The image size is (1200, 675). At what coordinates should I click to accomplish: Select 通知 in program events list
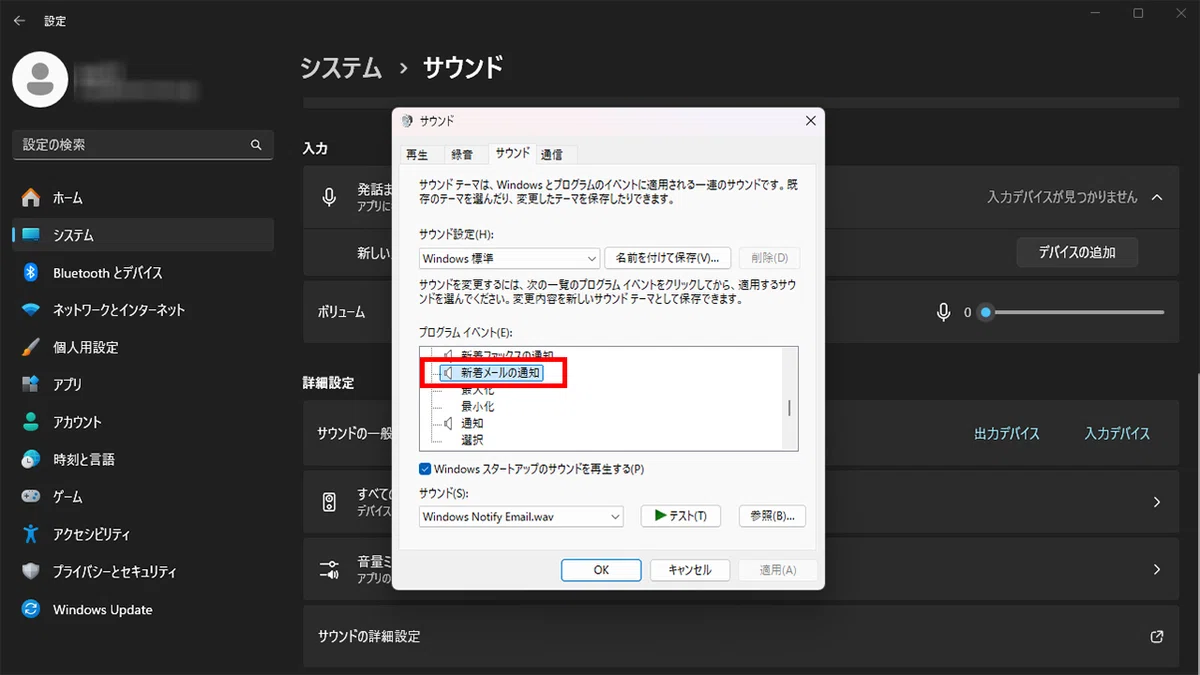[472, 424]
